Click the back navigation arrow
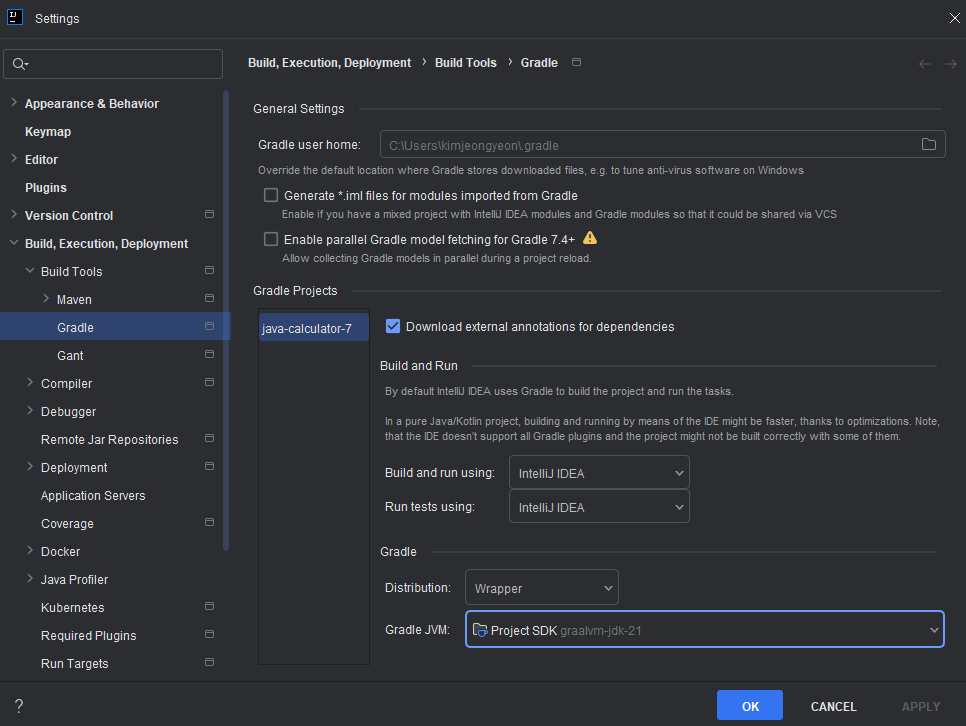Image resolution: width=966 pixels, height=726 pixels. click(x=924, y=64)
